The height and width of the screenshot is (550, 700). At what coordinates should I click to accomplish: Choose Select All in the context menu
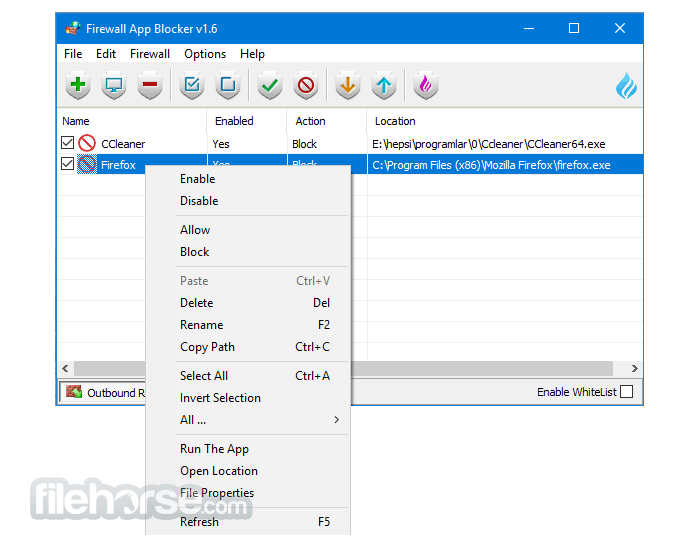(x=248, y=376)
